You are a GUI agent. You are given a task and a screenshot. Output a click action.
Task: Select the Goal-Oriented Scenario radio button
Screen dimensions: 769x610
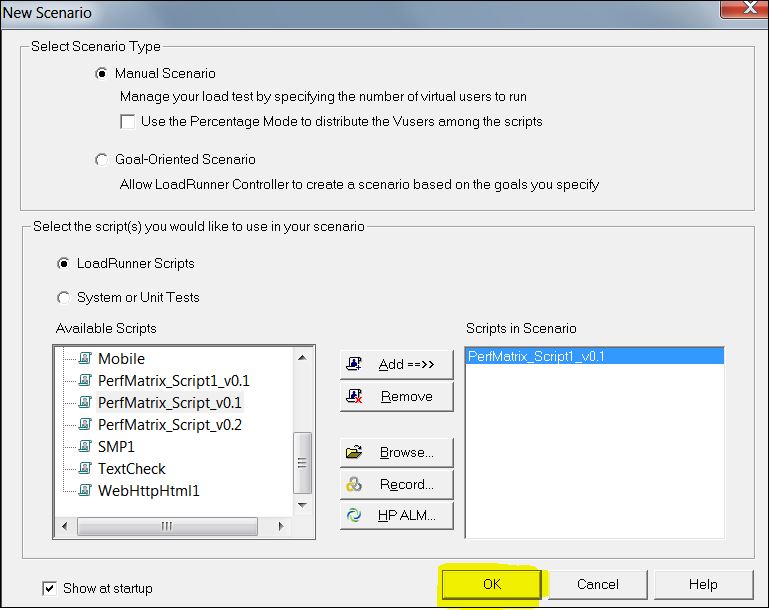coord(101,160)
